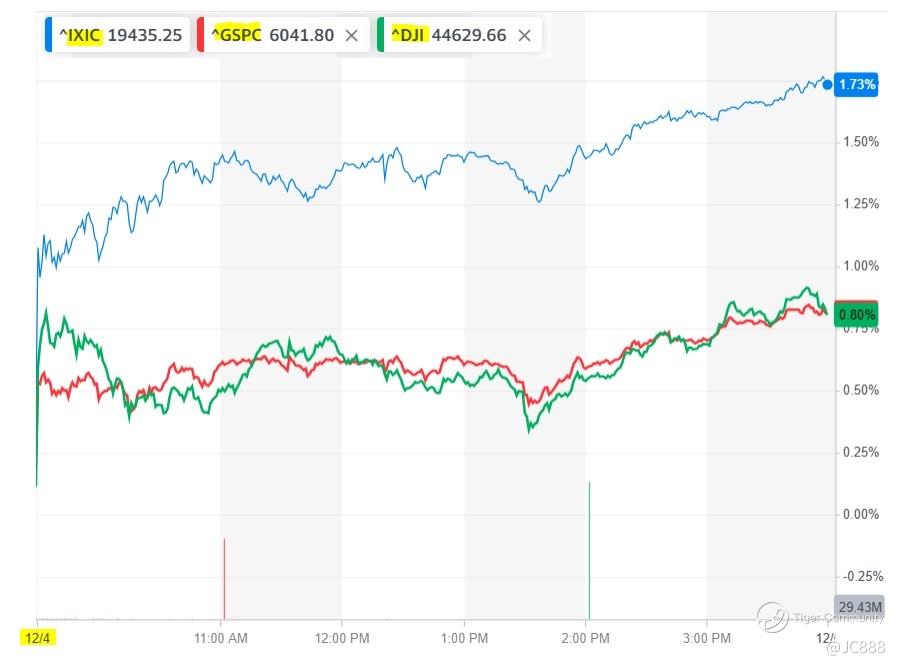Click the green 0.80% value tag
Viewport: 903px width, 668px height.
point(856,315)
